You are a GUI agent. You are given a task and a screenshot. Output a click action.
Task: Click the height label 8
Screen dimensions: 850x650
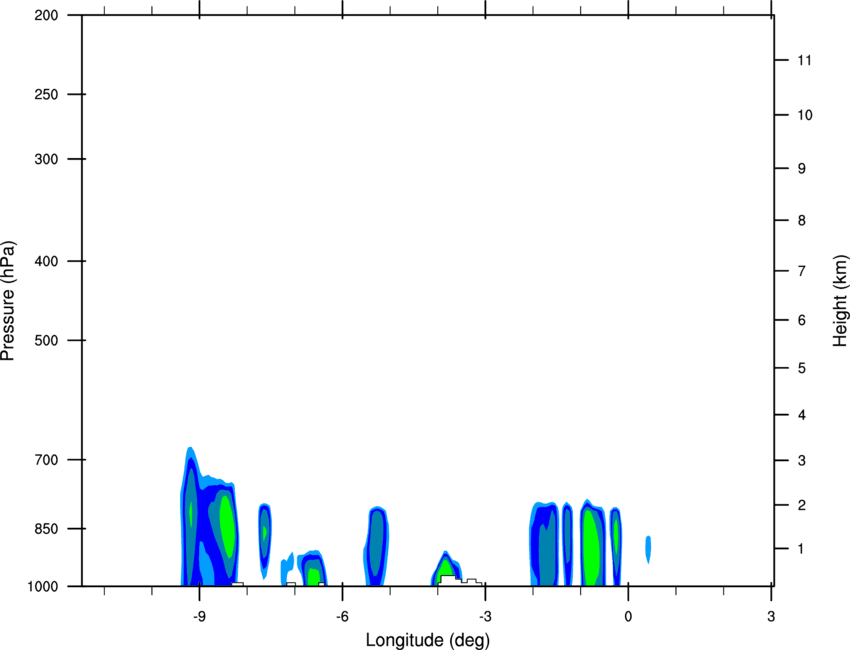click(802, 221)
